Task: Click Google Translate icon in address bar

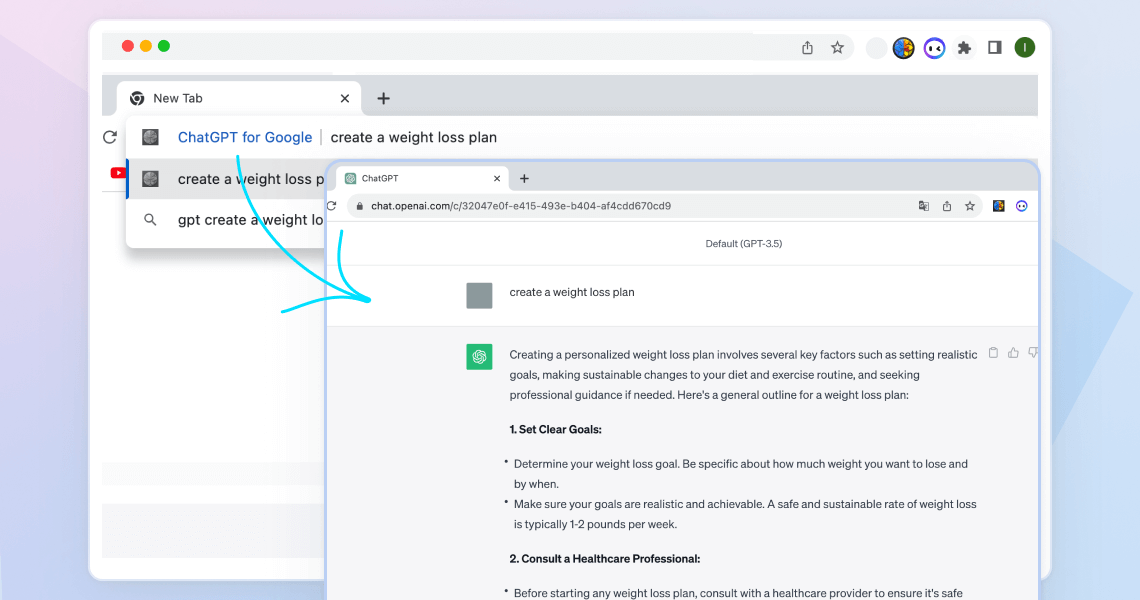Action: coord(923,205)
